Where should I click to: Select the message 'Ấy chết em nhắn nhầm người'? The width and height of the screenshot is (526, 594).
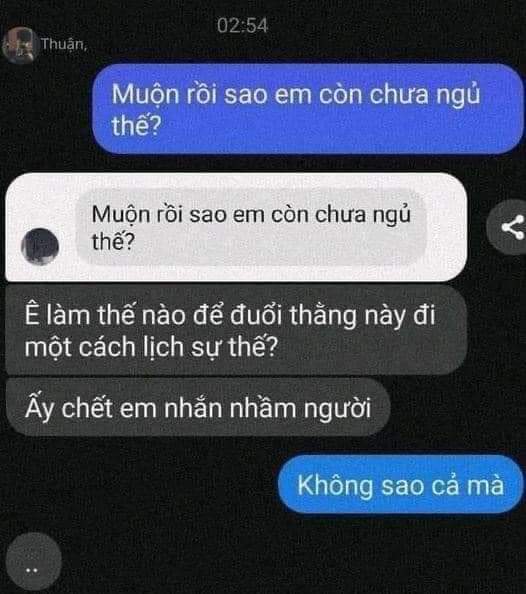(198, 408)
